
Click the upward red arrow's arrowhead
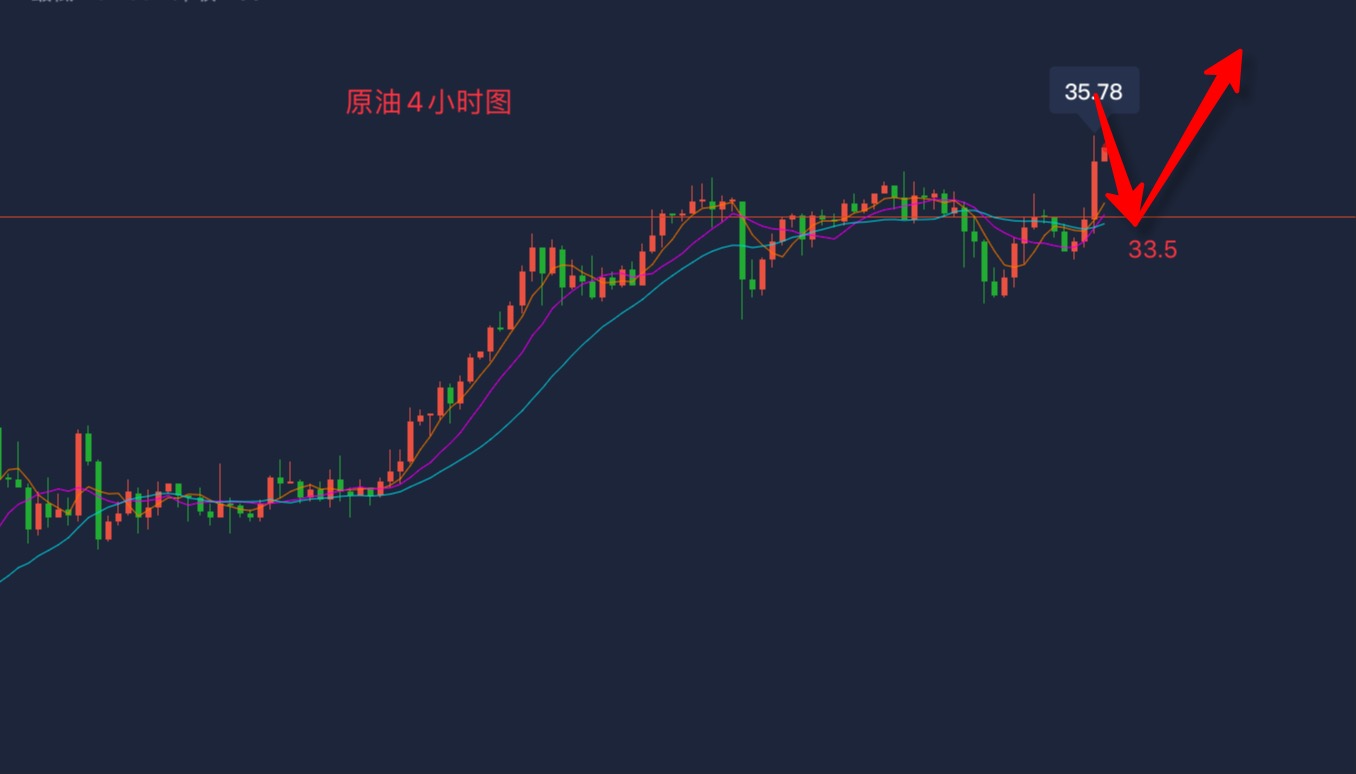click(x=1227, y=68)
